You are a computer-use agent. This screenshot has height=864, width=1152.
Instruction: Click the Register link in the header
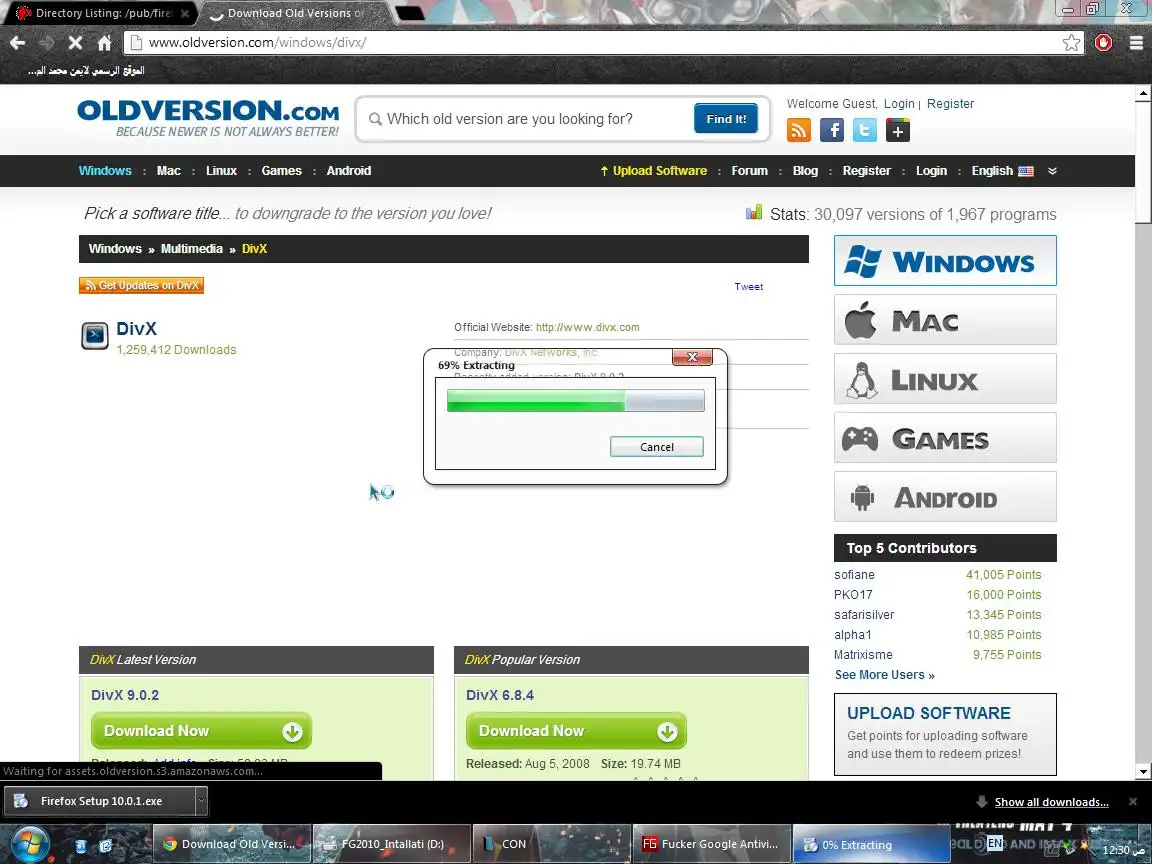point(950,104)
